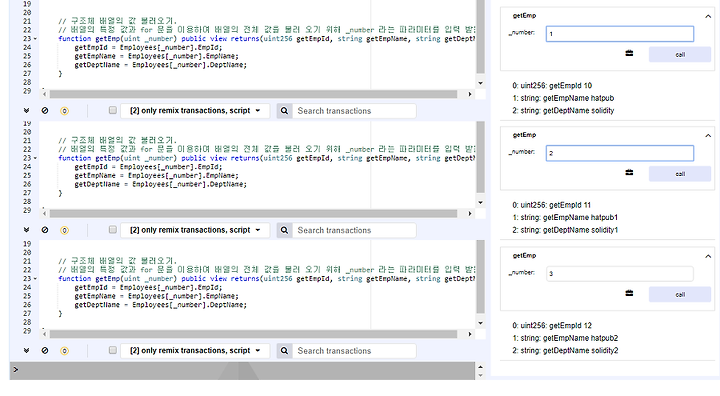
Task: Collapse getEmp panel showing _number 2
Action: tap(708, 136)
